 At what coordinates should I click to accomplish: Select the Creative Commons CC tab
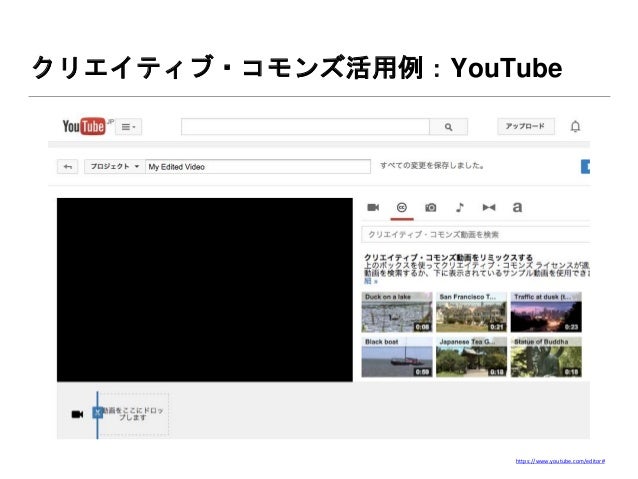coord(402,208)
